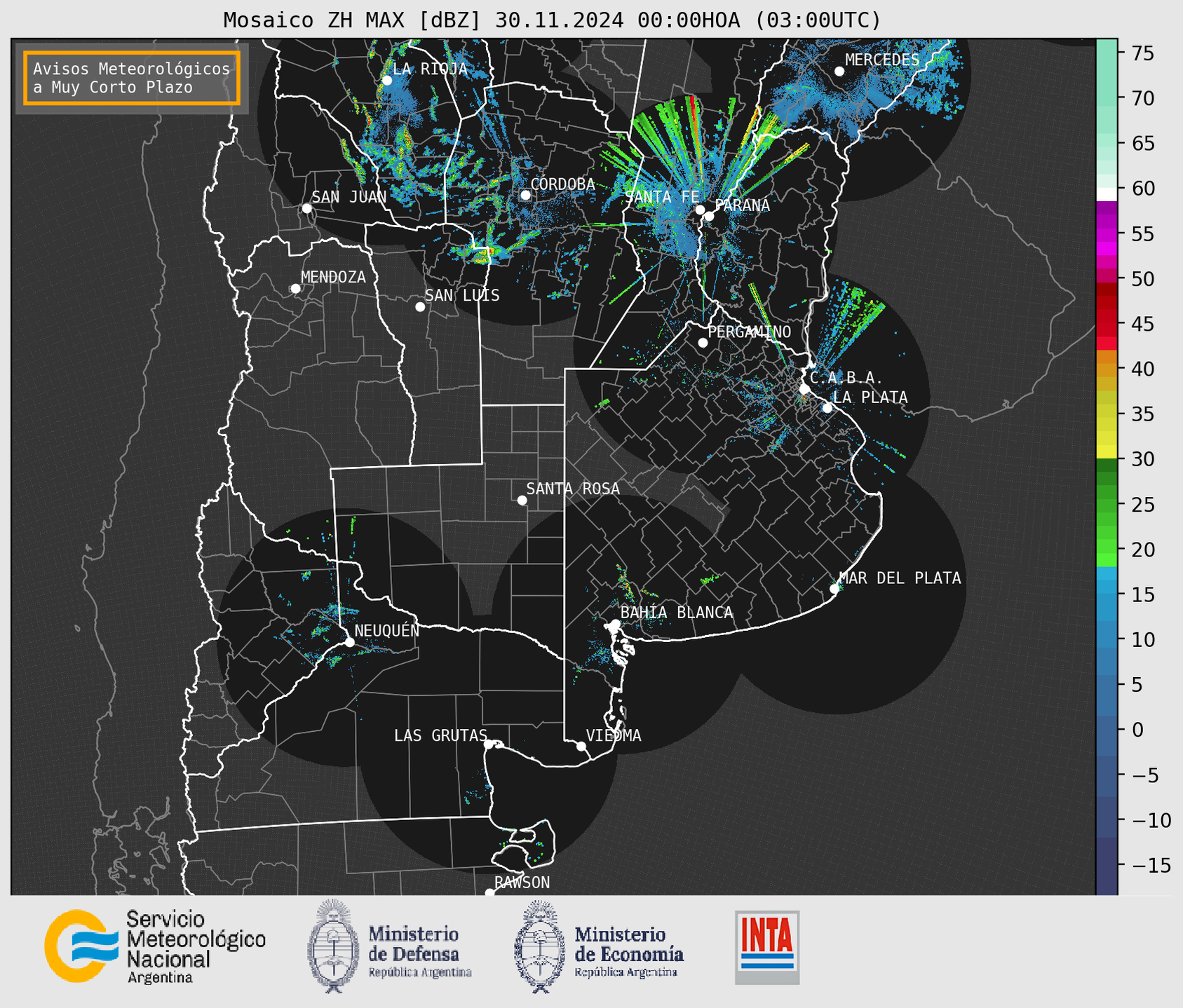Click the Servicio Meteorológico Nacional logo

(x=154, y=946)
